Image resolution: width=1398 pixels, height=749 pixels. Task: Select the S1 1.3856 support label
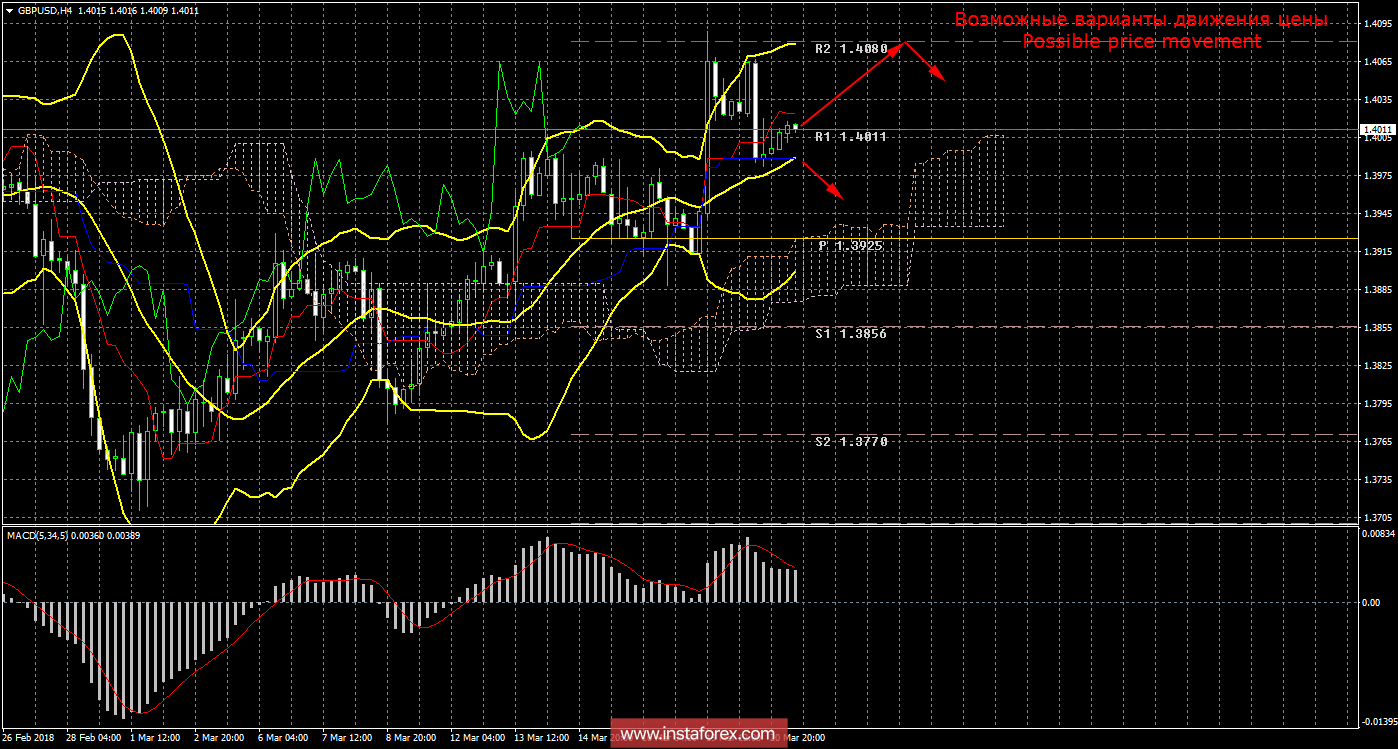click(851, 333)
